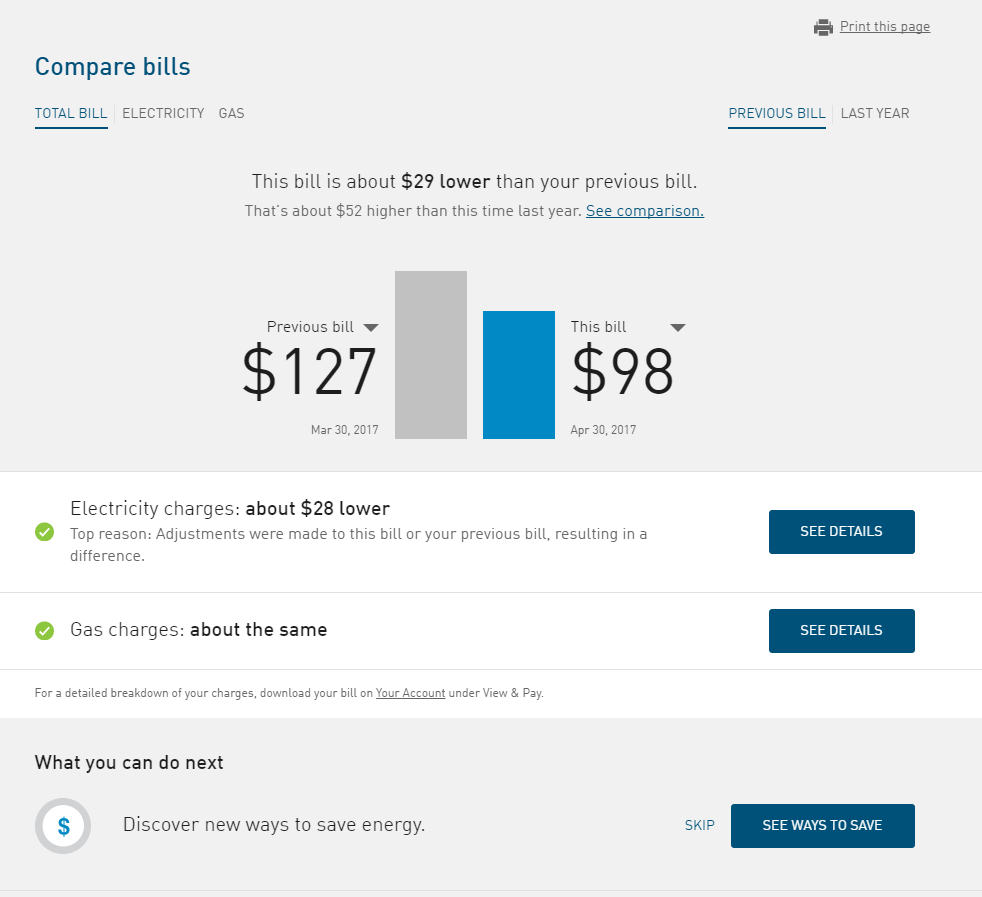Click the gray previous bill bar
Image resolution: width=982 pixels, height=897 pixels.
point(431,355)
